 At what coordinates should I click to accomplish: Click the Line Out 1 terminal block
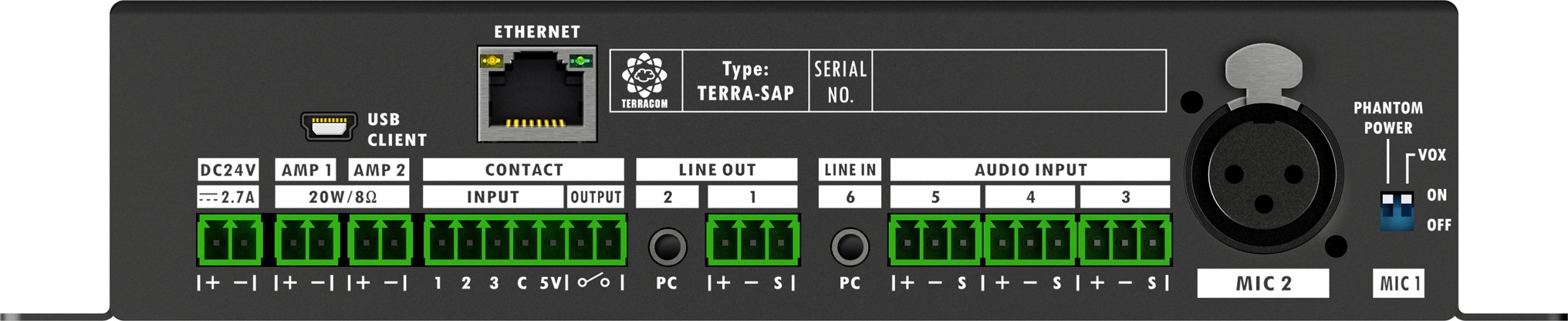pyautogui.click(x=752, y=241)
